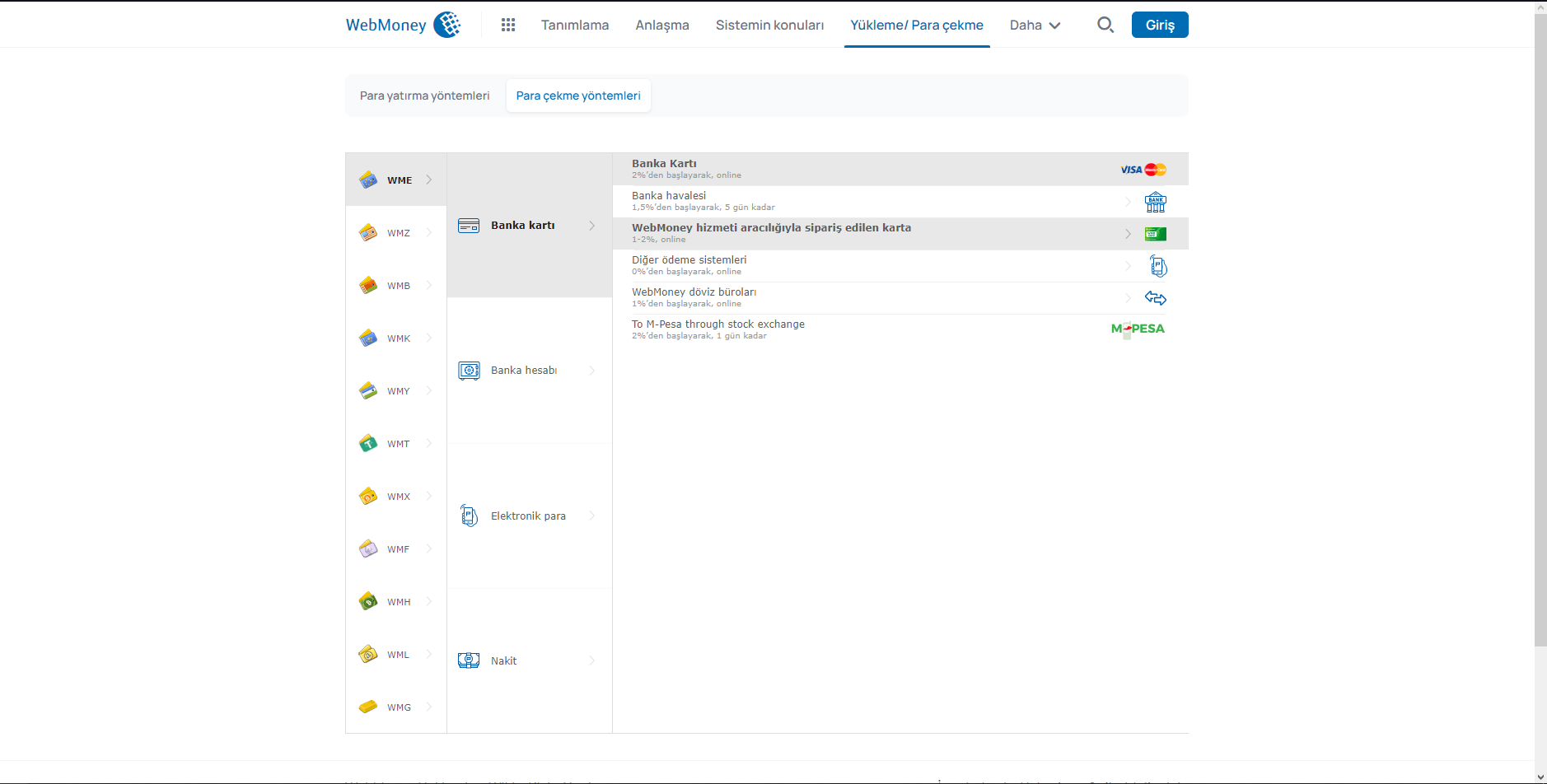The width and height of the screenshot is (1547, 784).
Task: Click the page vertical scrollbar thumb
Action: pos(1540,329)
